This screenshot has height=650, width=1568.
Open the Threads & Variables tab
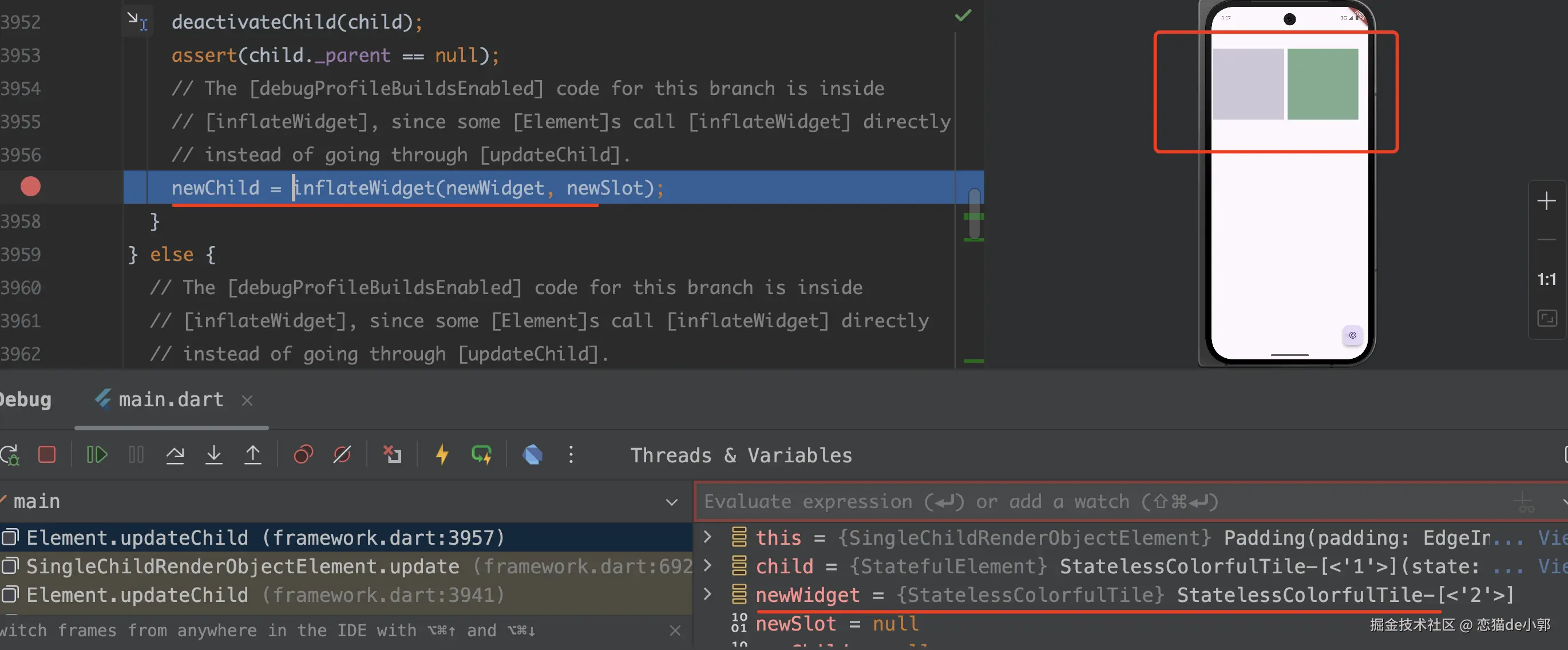[x=741, y=455]
